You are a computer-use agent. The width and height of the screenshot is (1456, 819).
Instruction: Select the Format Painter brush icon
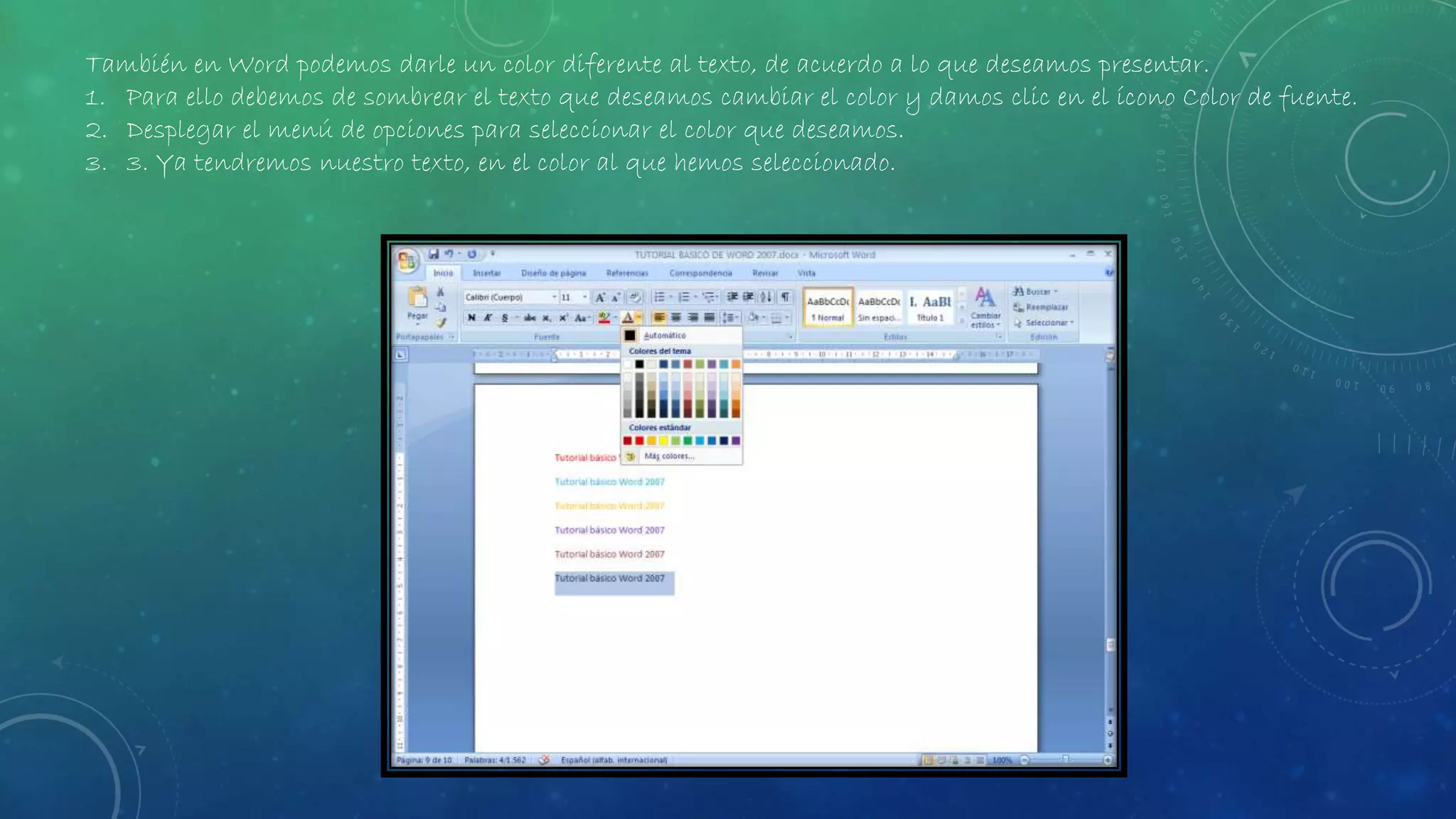[x=441, y=322]
